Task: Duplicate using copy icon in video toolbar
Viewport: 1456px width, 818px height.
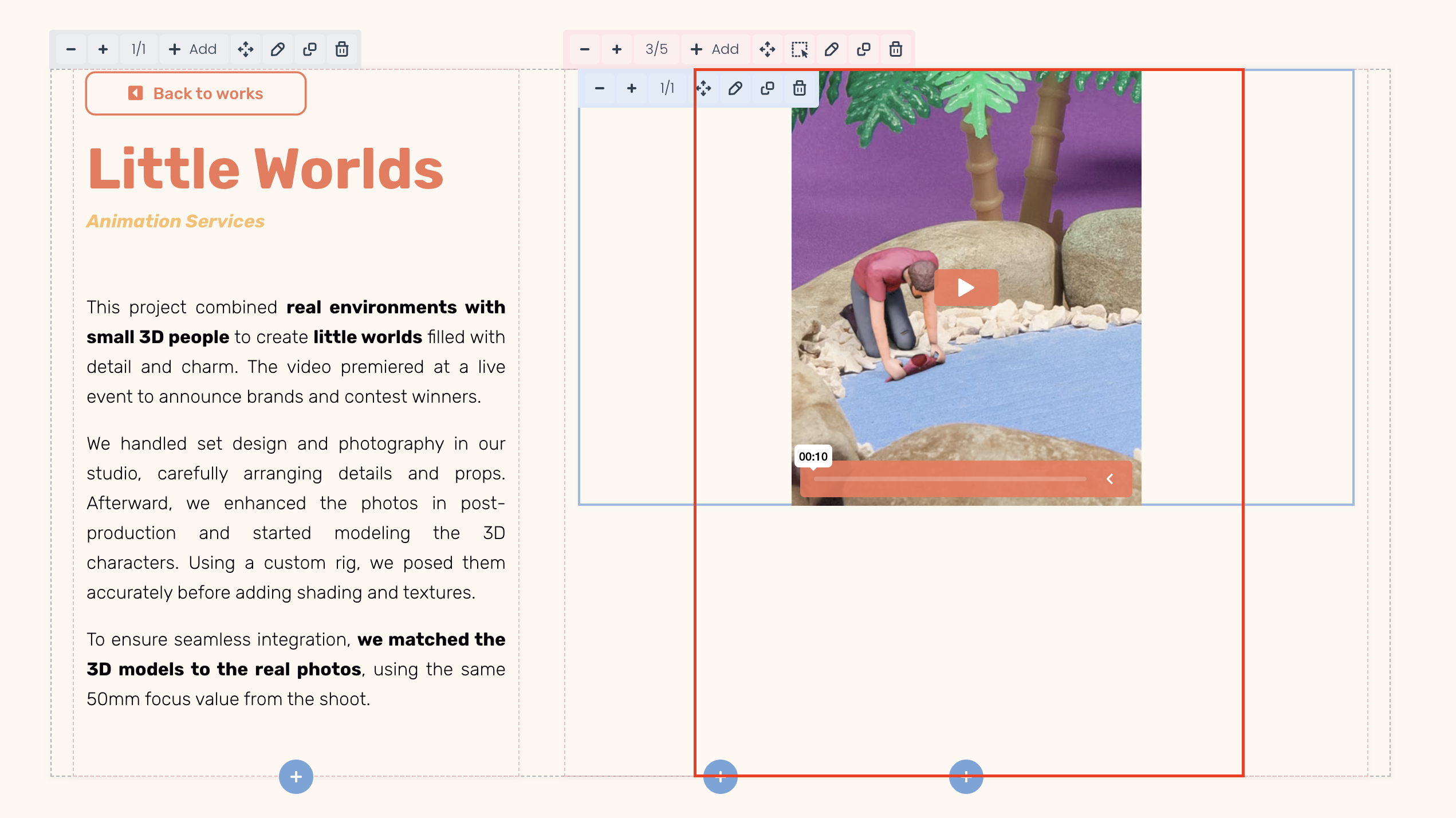Action: 768,88
